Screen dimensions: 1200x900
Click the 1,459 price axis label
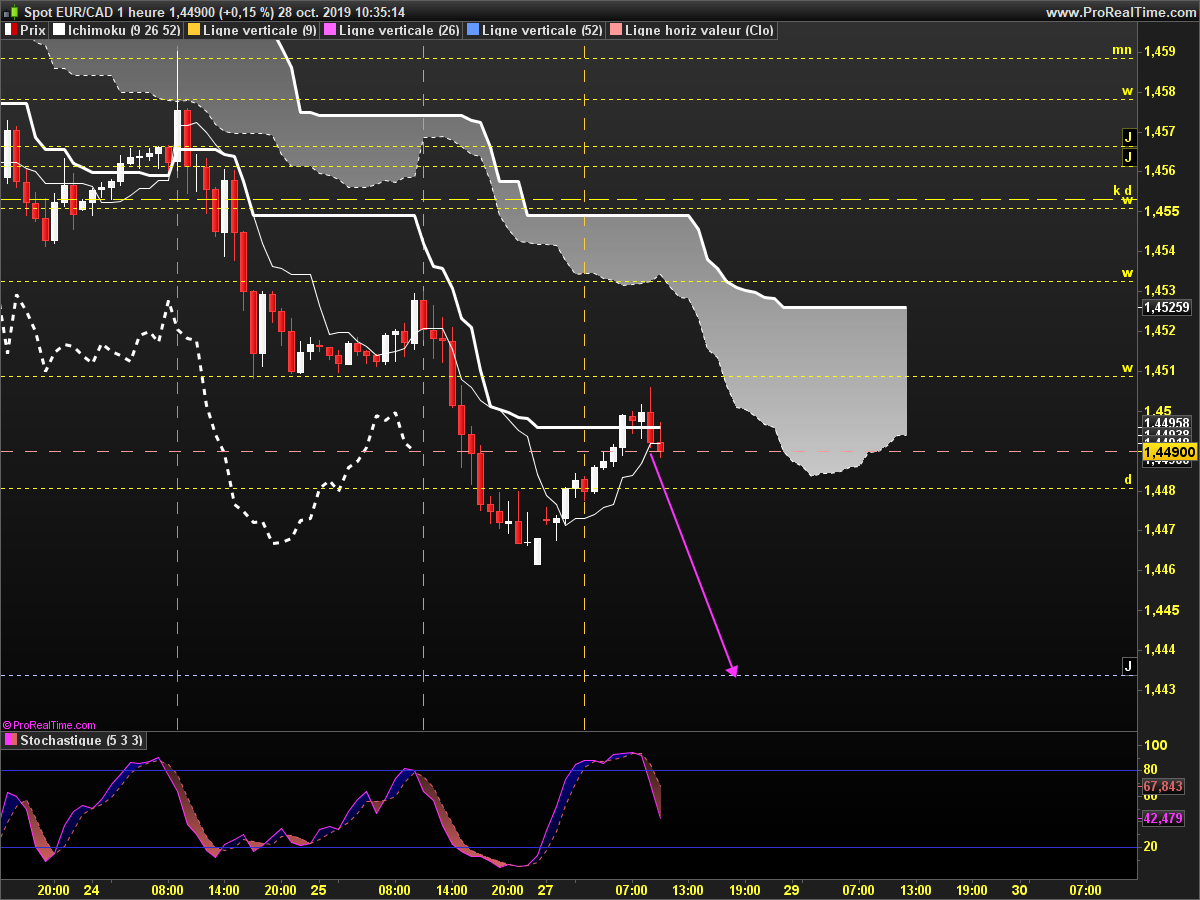1159,51
